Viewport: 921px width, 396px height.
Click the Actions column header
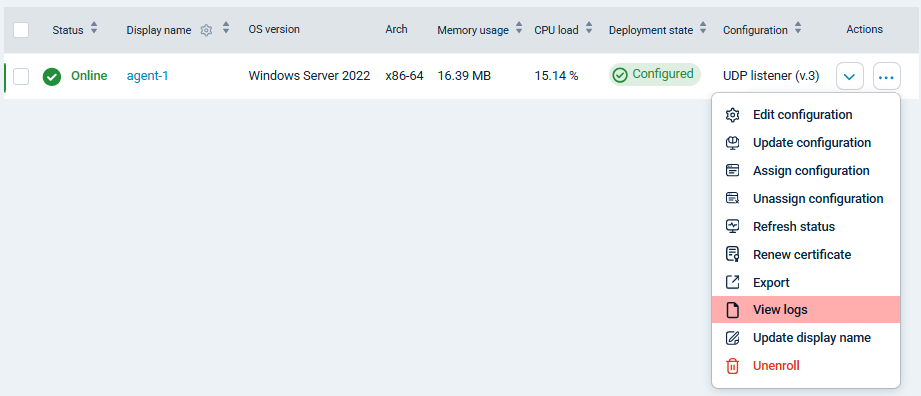click(865, 29)
